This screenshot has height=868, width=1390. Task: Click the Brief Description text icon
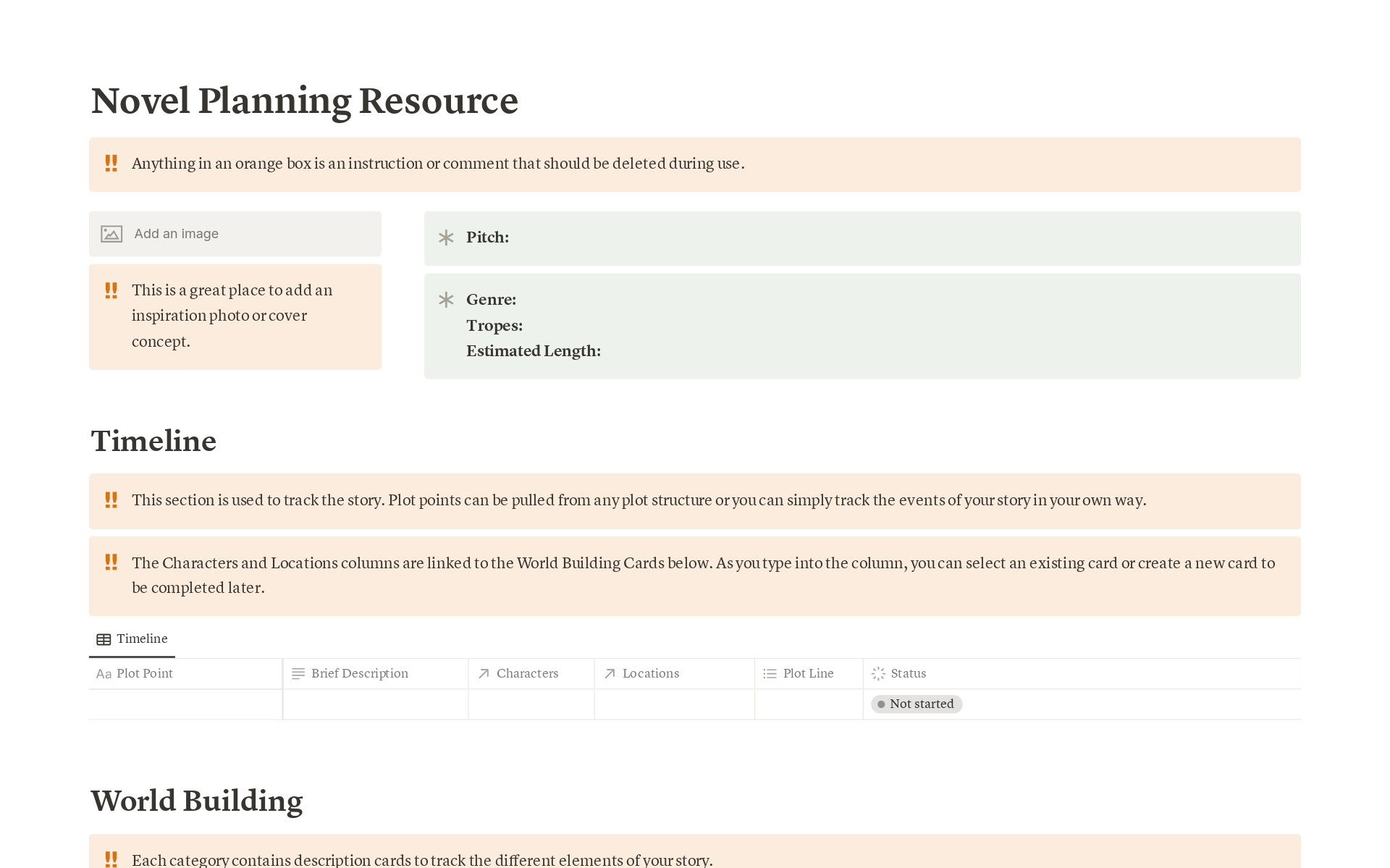pyautogui.click(x=298, y=673)
